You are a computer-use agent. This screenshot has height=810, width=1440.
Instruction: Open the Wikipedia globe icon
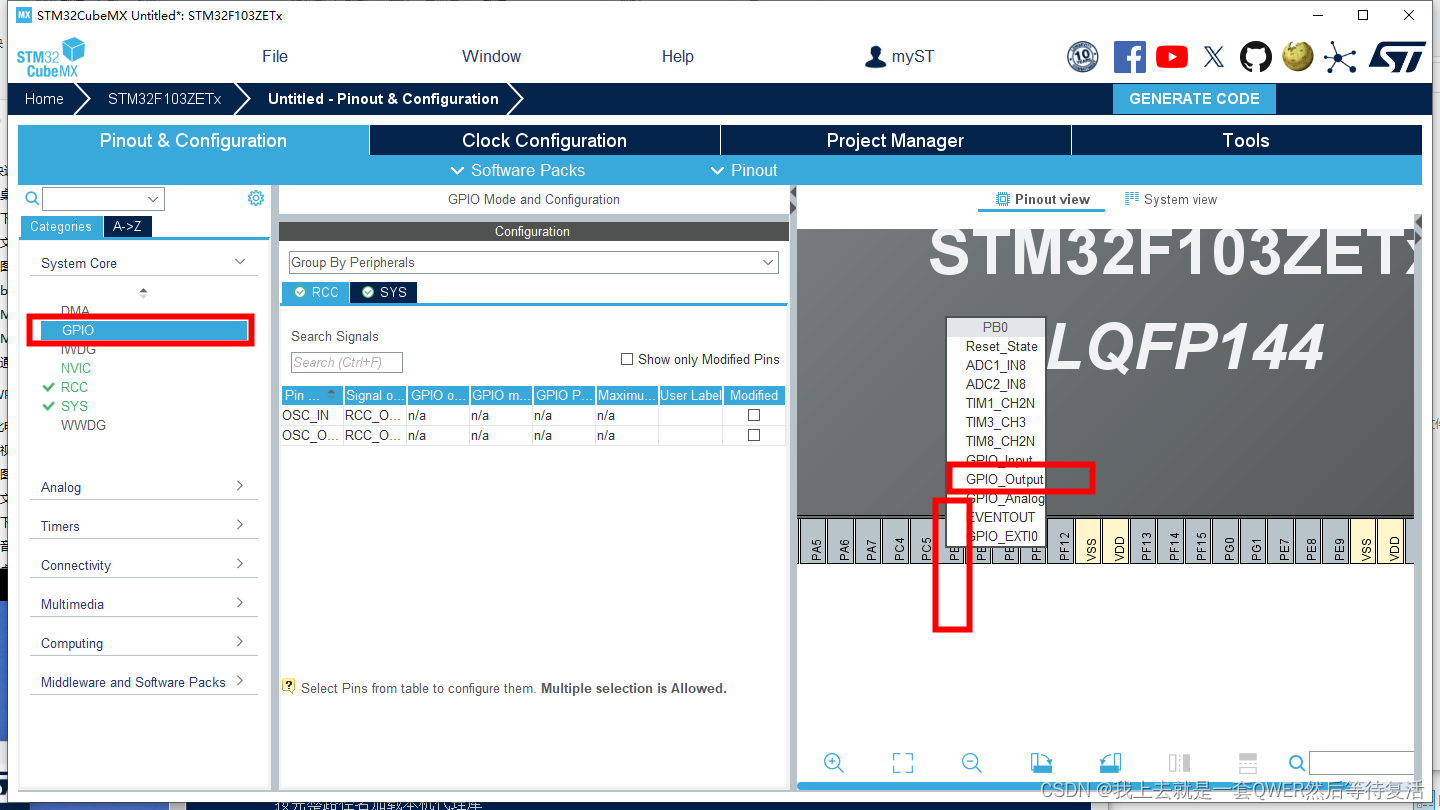[x=1298, y=56]
